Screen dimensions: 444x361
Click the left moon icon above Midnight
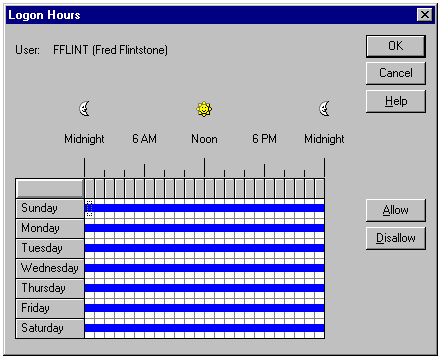pyautogui.click(x=84, y=109)
